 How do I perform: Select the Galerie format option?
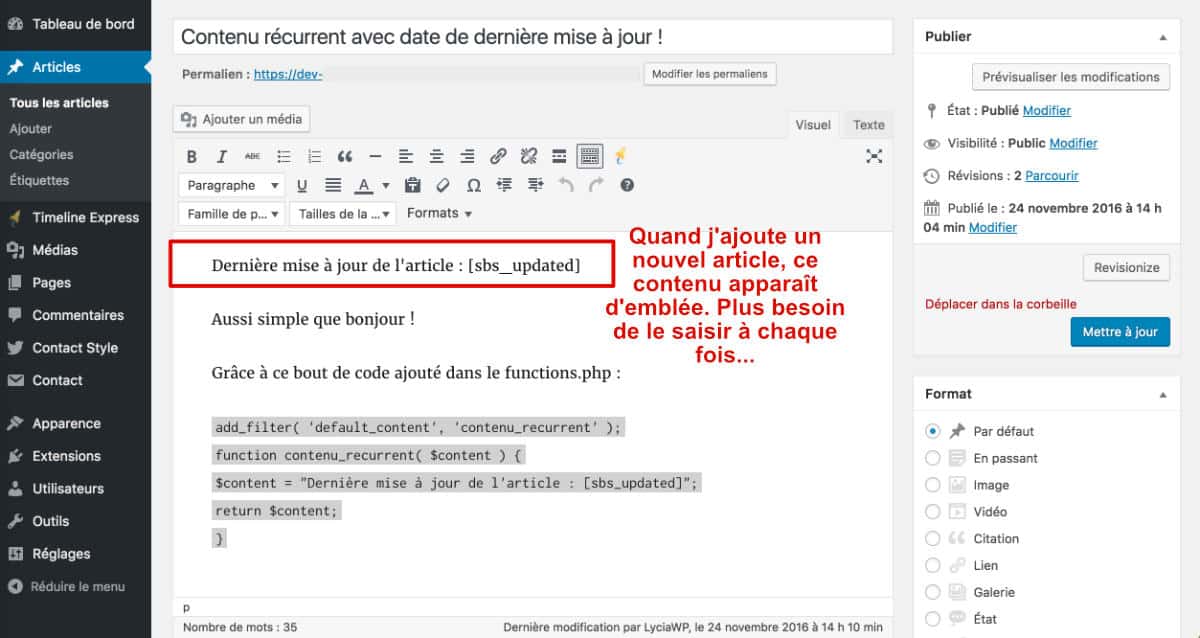(x=932, y=591)
